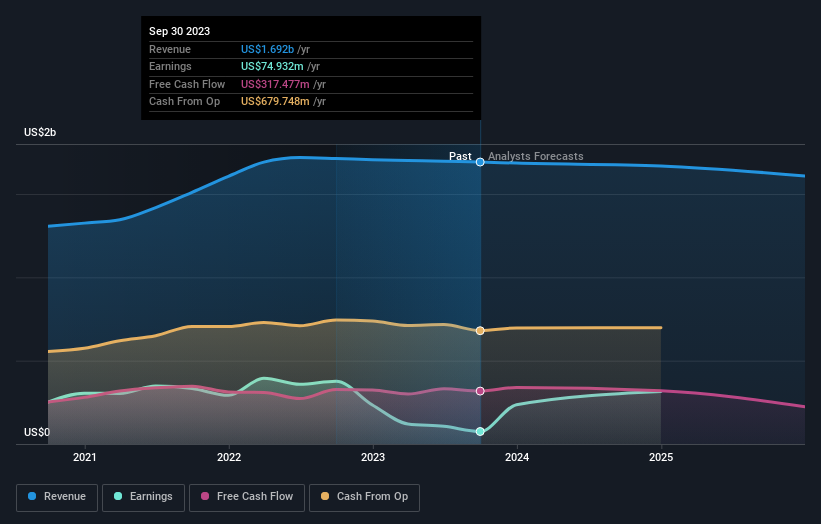Click the Cash From Op label in tooltip
This screenshot has height=524, width=821.
coord(184,102)
